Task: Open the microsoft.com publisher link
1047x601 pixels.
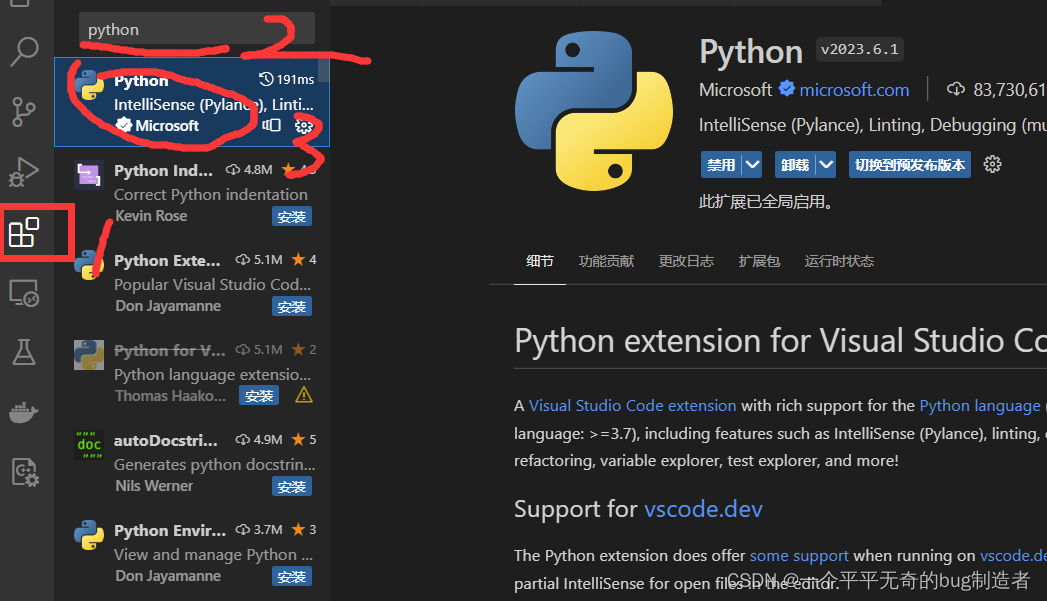Action: click(854, 89)
